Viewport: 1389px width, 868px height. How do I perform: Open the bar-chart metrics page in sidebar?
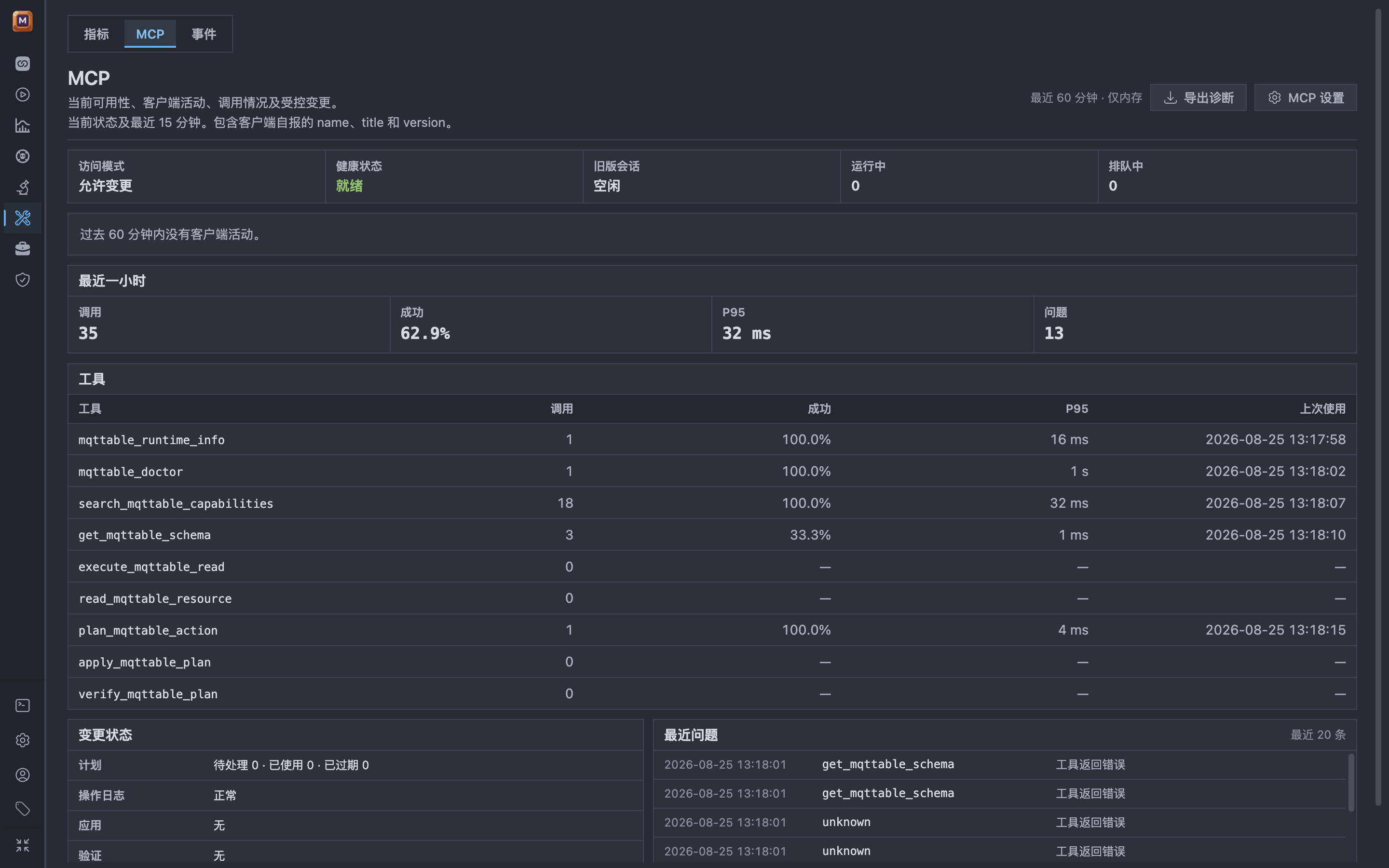22,126
